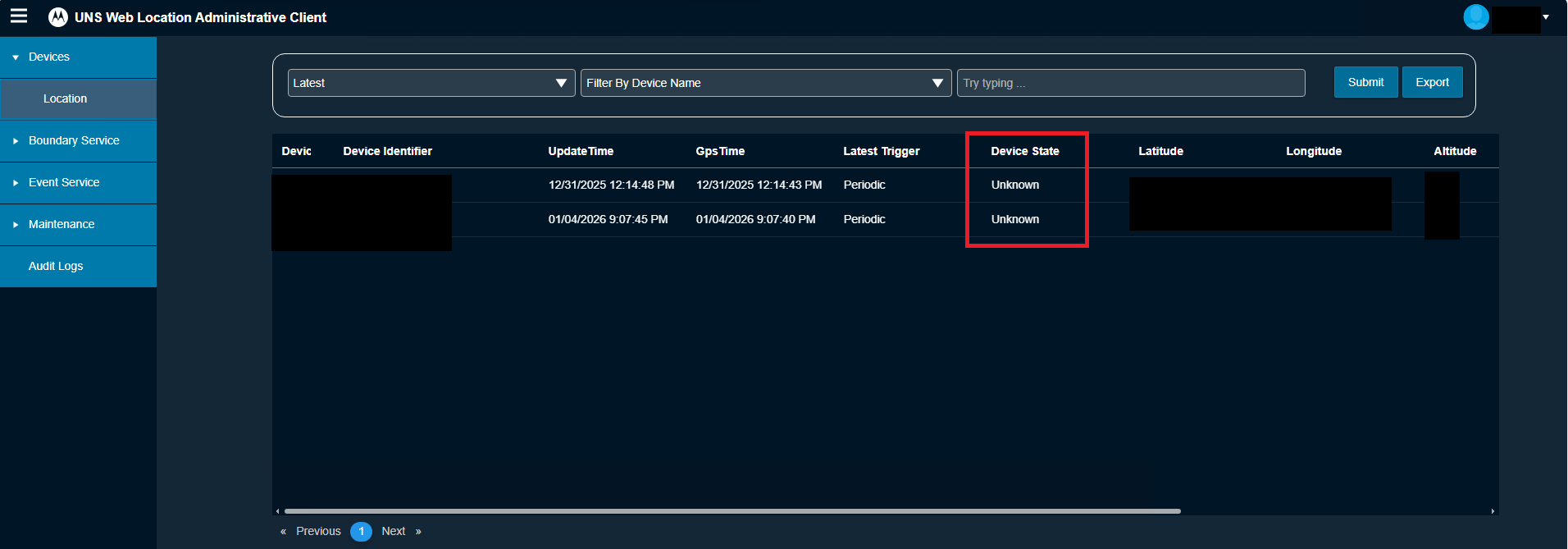
Task: Click the Motorola logo icon
Action: 58,17
